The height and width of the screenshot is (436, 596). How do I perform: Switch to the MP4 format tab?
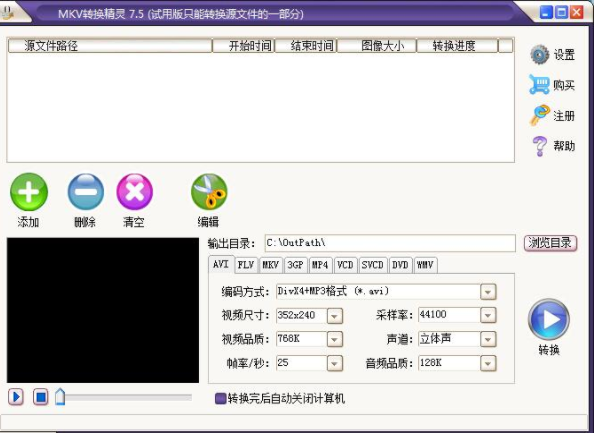pyautogui.click(x=320, y=265)
